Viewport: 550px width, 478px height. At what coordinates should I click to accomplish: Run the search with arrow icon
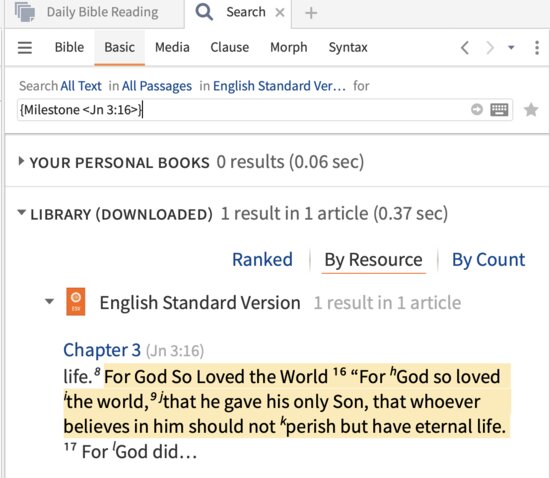[477, 110]
